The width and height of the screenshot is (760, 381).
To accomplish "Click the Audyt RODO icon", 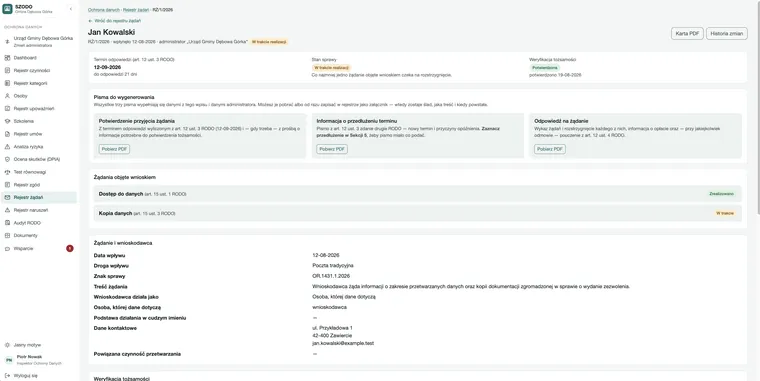I will point(7,223).
